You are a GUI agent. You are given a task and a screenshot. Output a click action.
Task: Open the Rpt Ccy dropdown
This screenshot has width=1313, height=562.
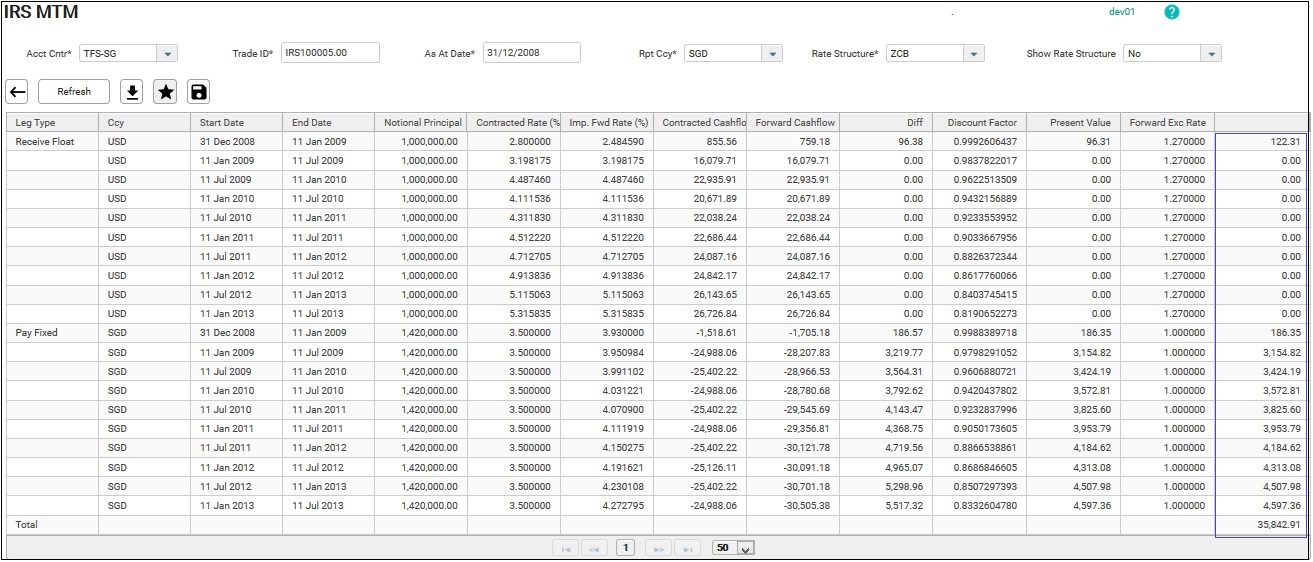coord(771,54)
